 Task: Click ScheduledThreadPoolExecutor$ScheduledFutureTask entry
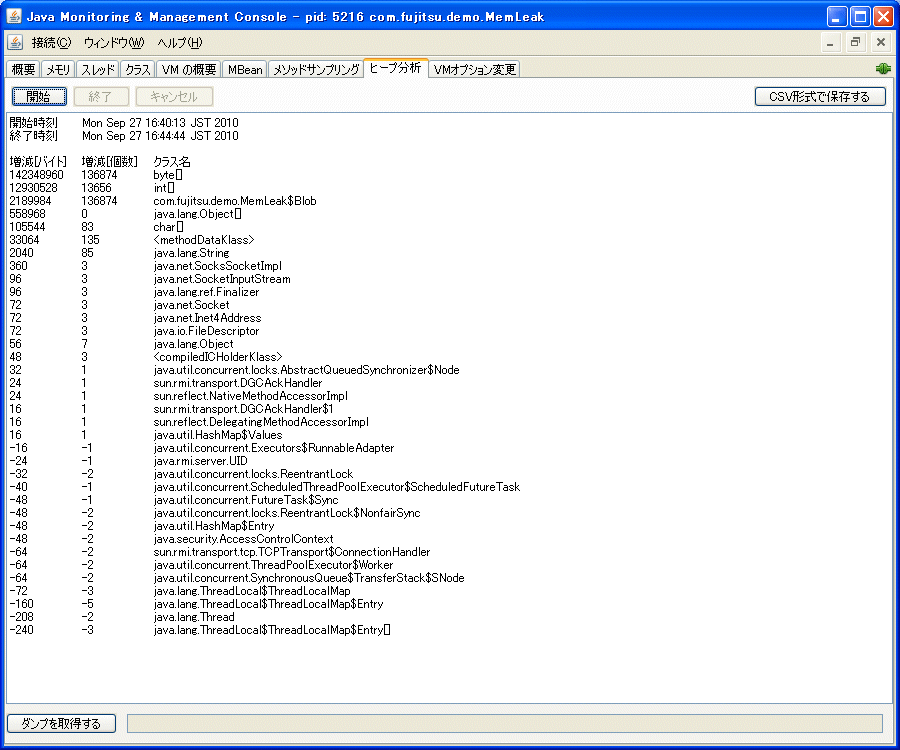pos(337,487)
